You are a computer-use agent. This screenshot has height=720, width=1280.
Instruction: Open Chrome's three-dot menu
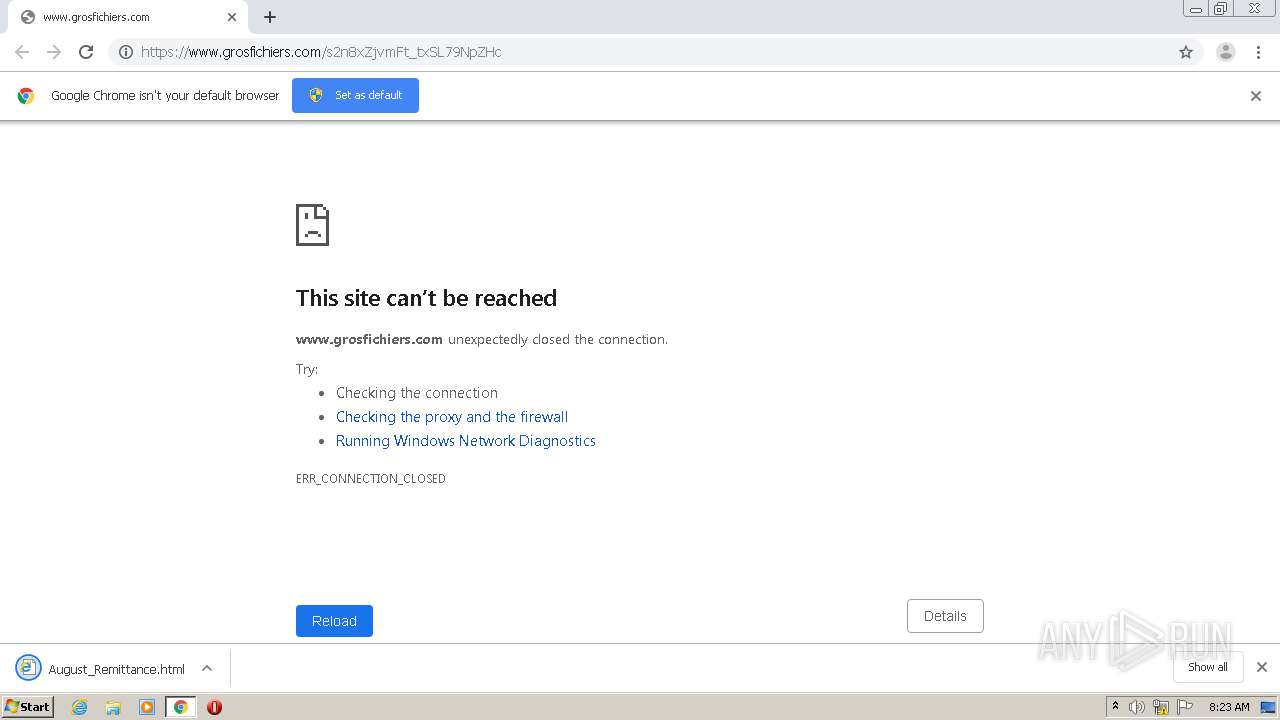1258,52
